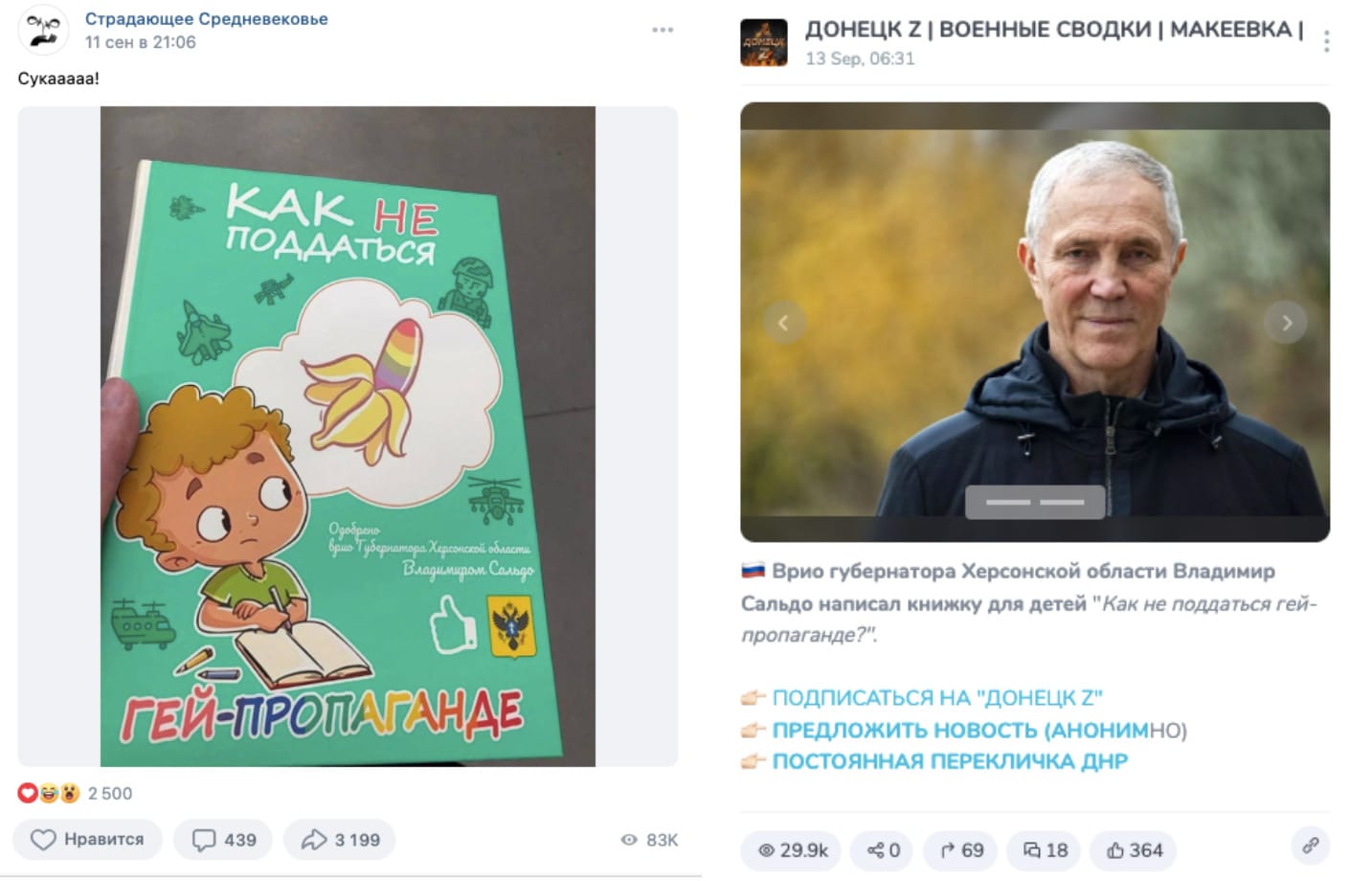Go to the previous photo with left chevron
Image resolution: width=1372 pixels, height=881 pixels.
[783, 323]
